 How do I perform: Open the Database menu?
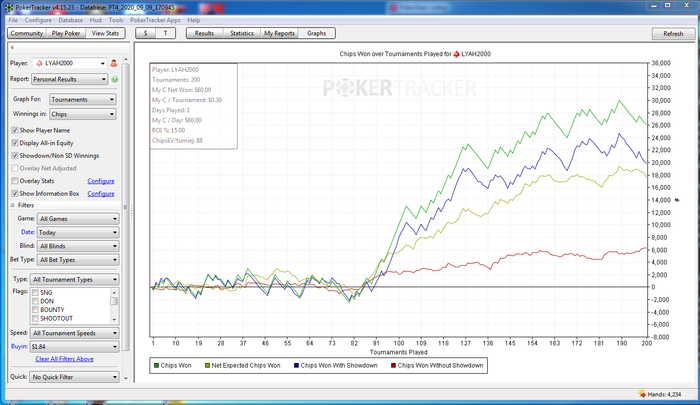tap(71, 20)
